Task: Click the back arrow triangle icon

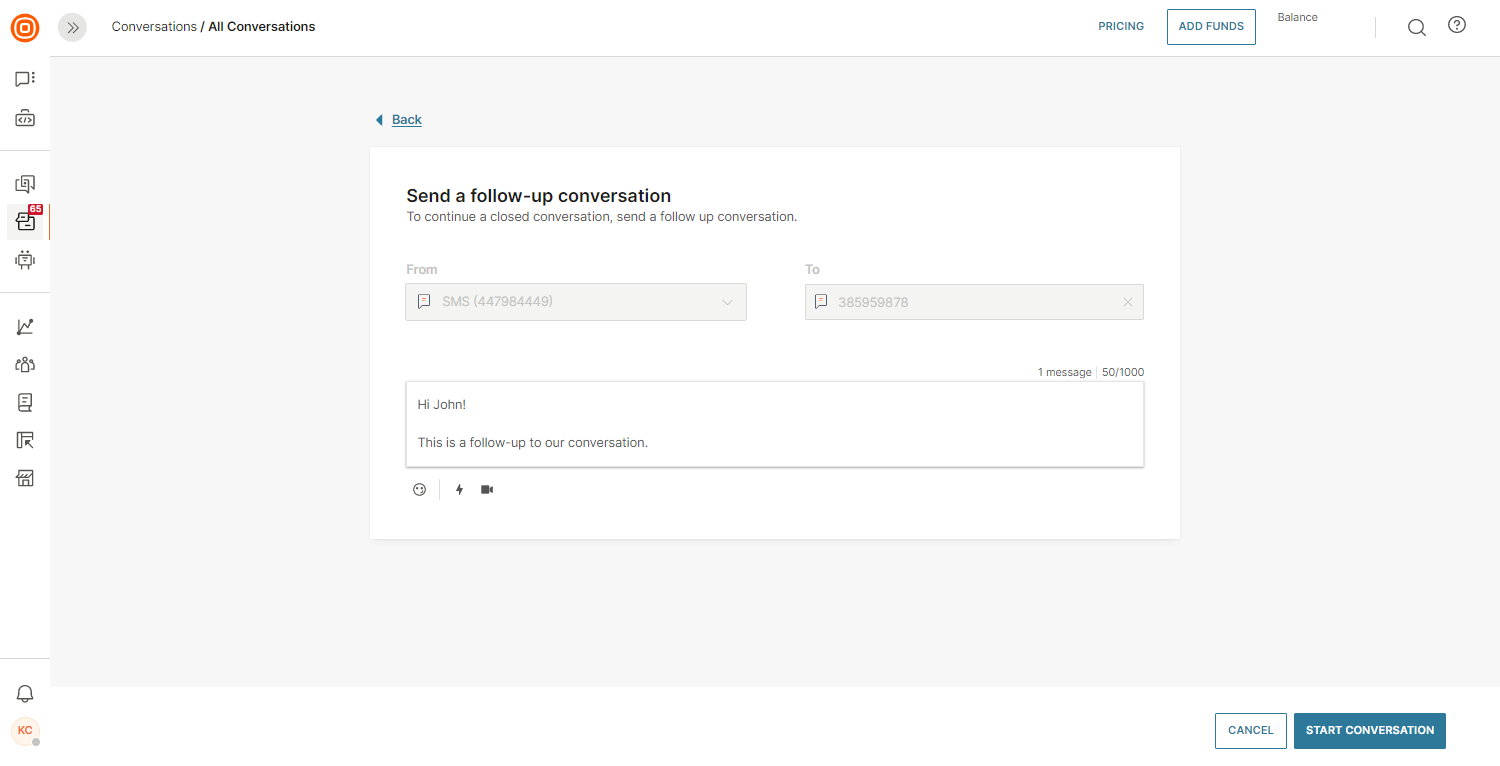Action: click(379, 120)
